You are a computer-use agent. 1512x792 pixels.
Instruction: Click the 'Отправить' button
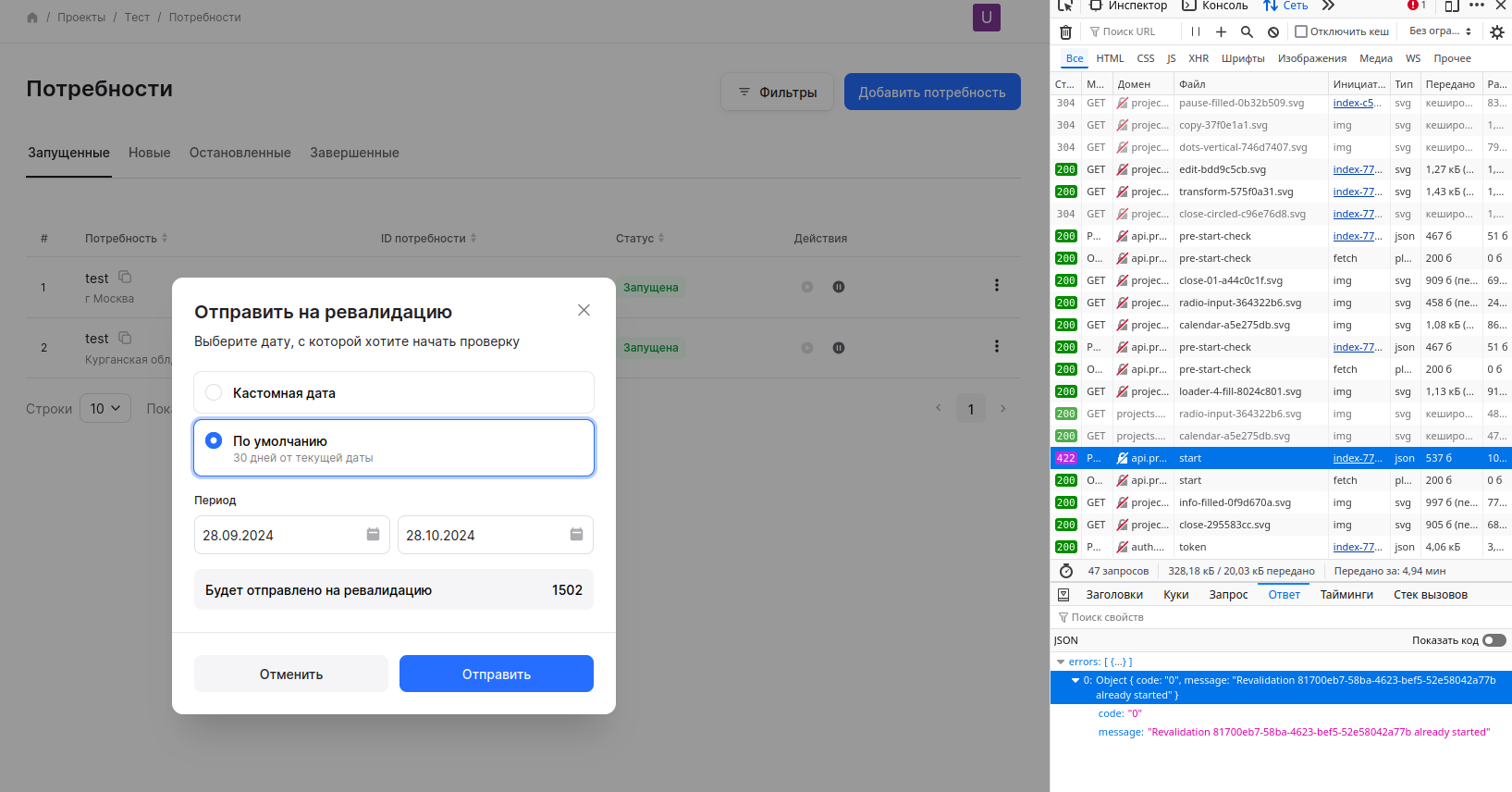pos(496,674)
